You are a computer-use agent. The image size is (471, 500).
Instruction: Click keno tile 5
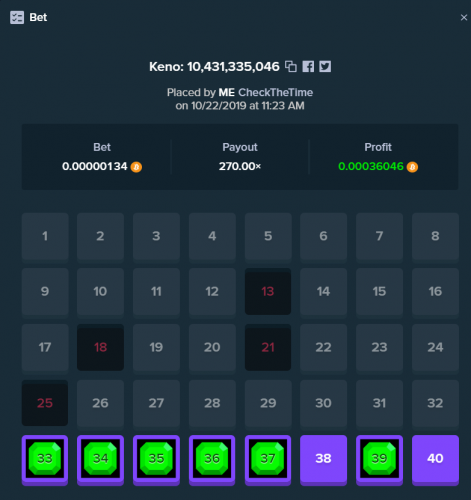(268, 237)
